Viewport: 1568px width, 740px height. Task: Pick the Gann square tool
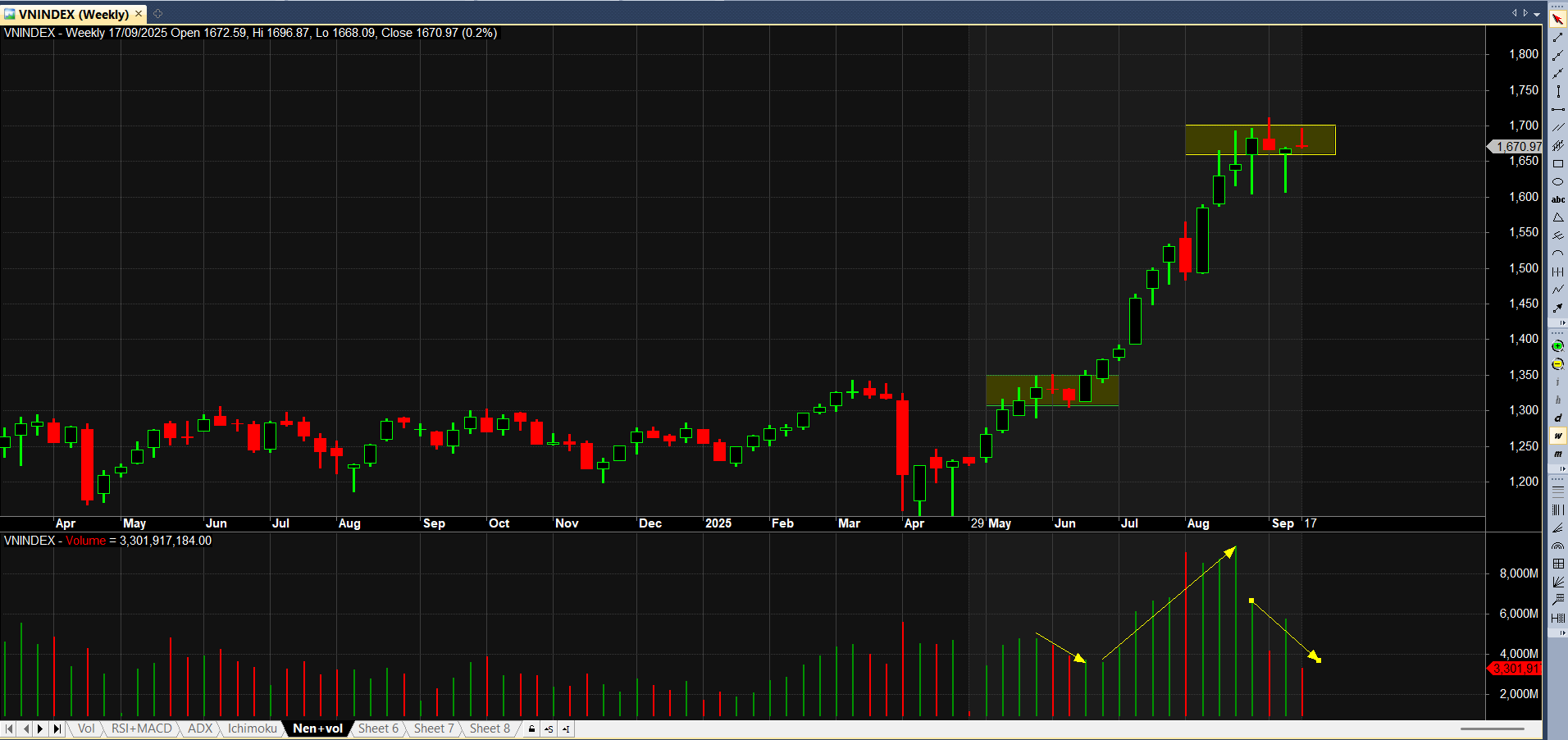coord(1558,564)
